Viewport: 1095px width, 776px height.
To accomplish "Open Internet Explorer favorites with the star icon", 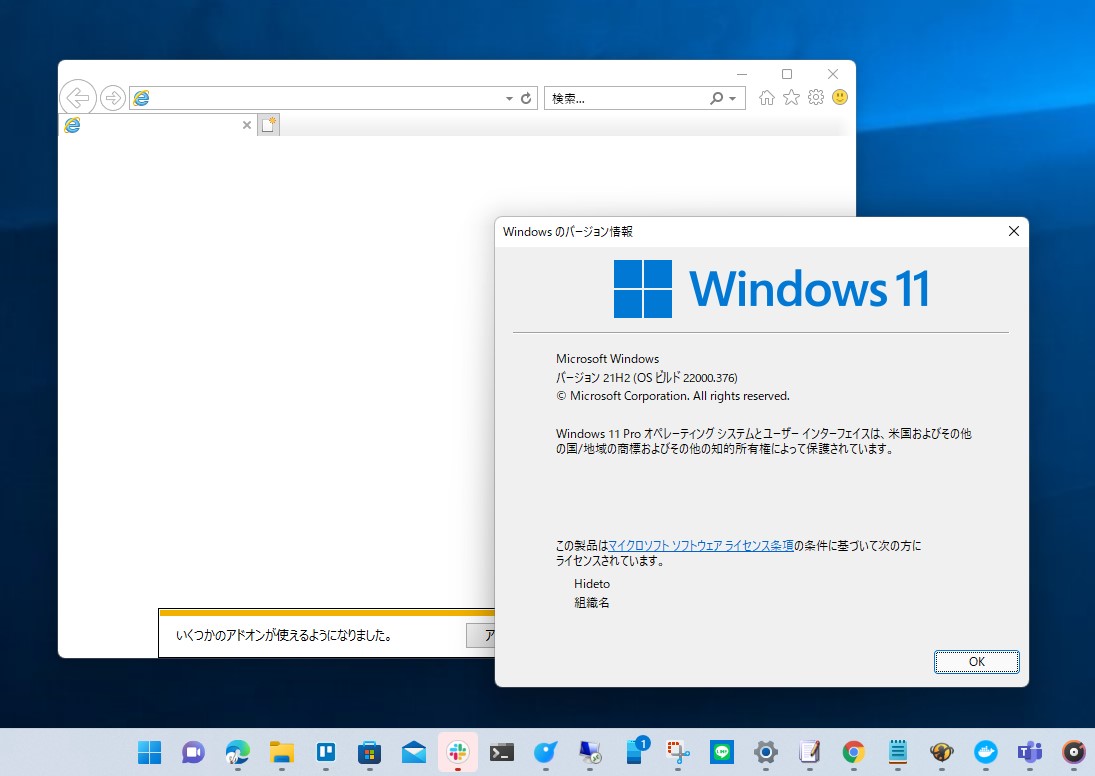I will click(791, 97).
